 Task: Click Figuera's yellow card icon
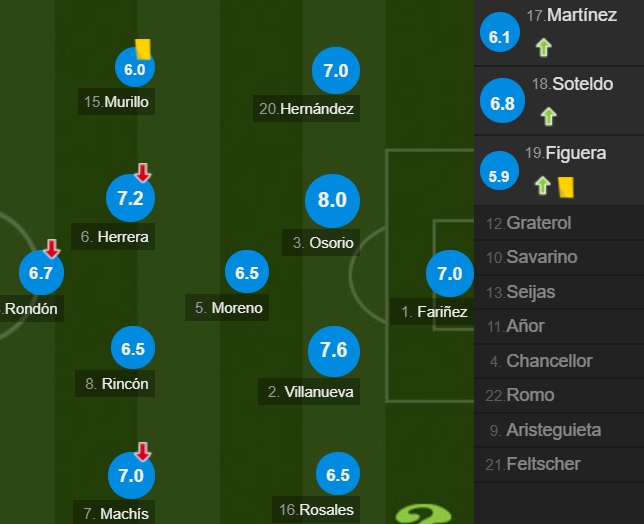[x=566, y=187]
